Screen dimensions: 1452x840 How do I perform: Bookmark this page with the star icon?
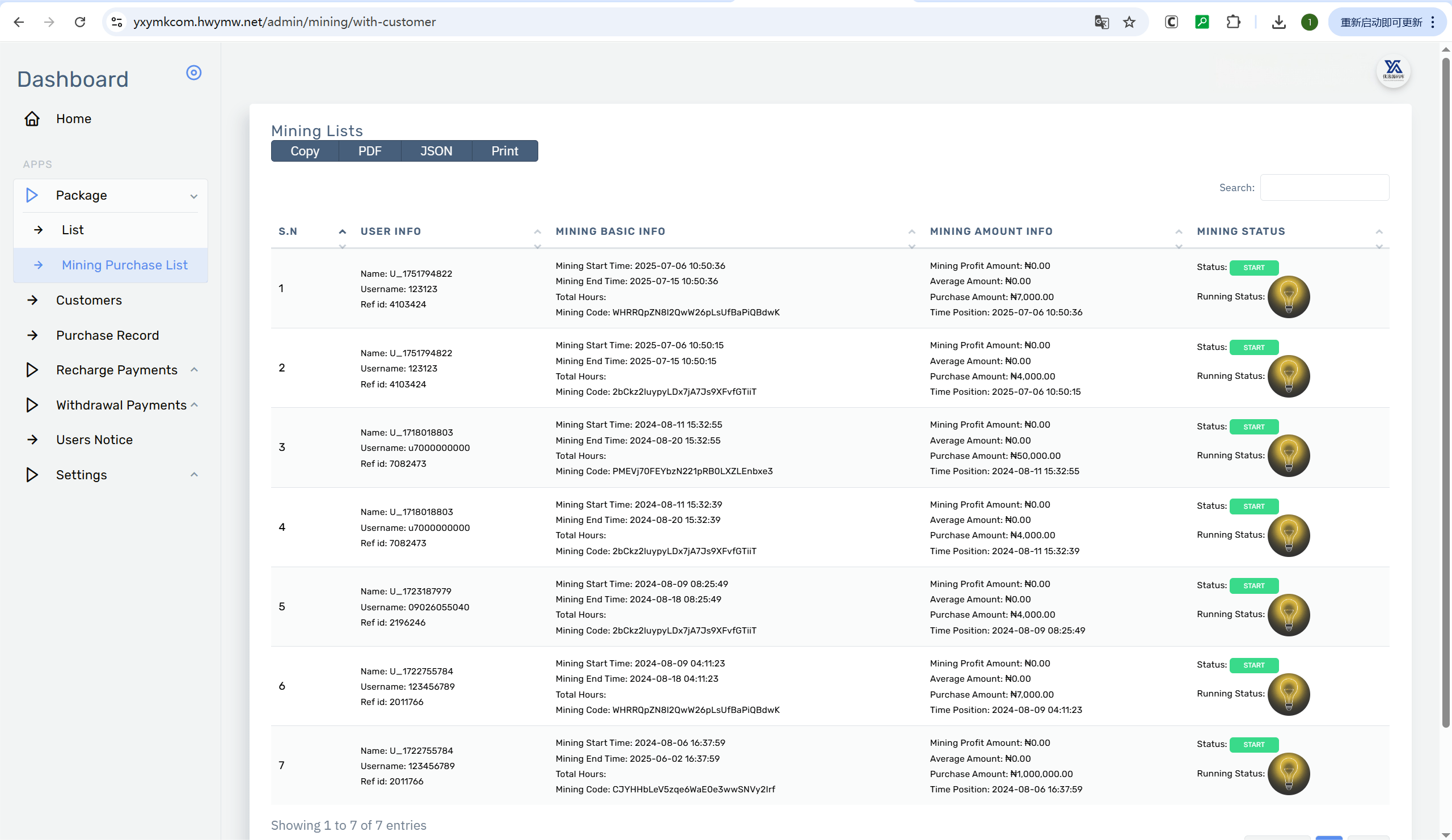(x=1129, y=22)
